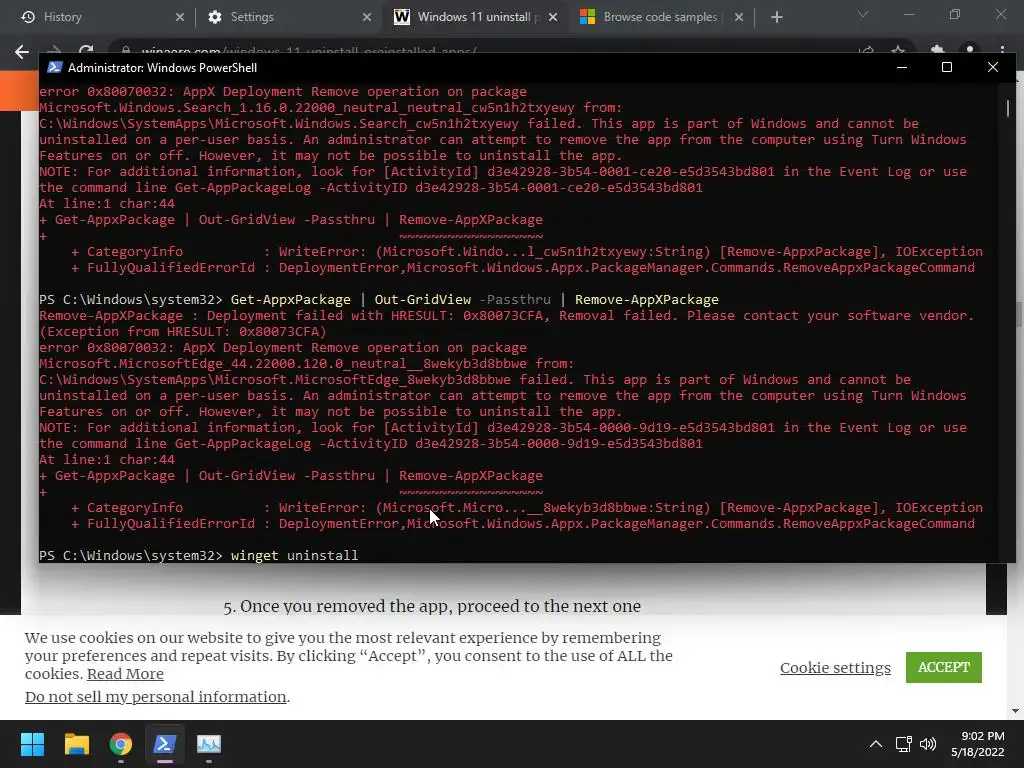The height and width of the screenshot is (768, 1024).
Task: Close the History tab
Action: coord(180,17)
